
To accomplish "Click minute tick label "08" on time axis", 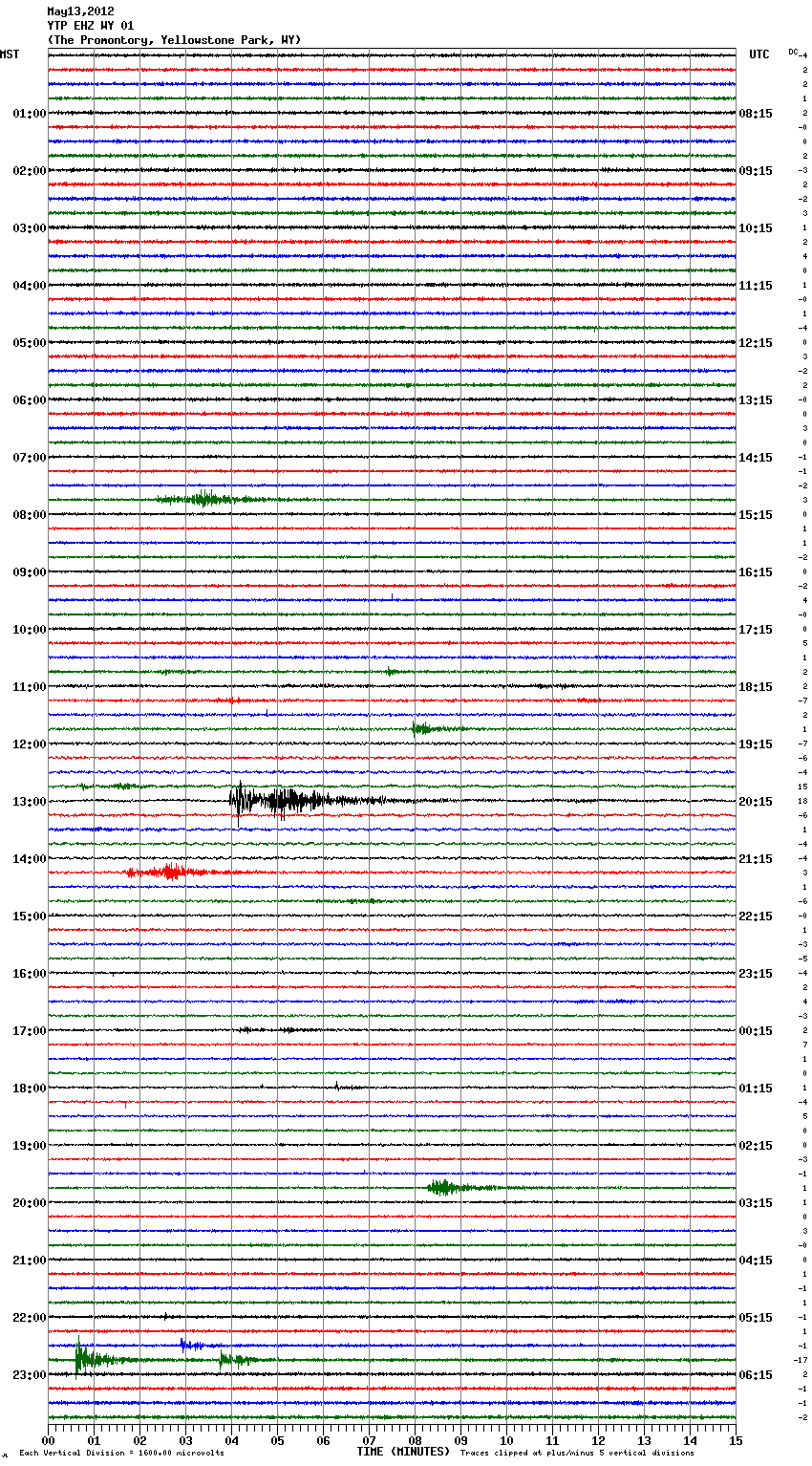I will (x=415, y=1440).
